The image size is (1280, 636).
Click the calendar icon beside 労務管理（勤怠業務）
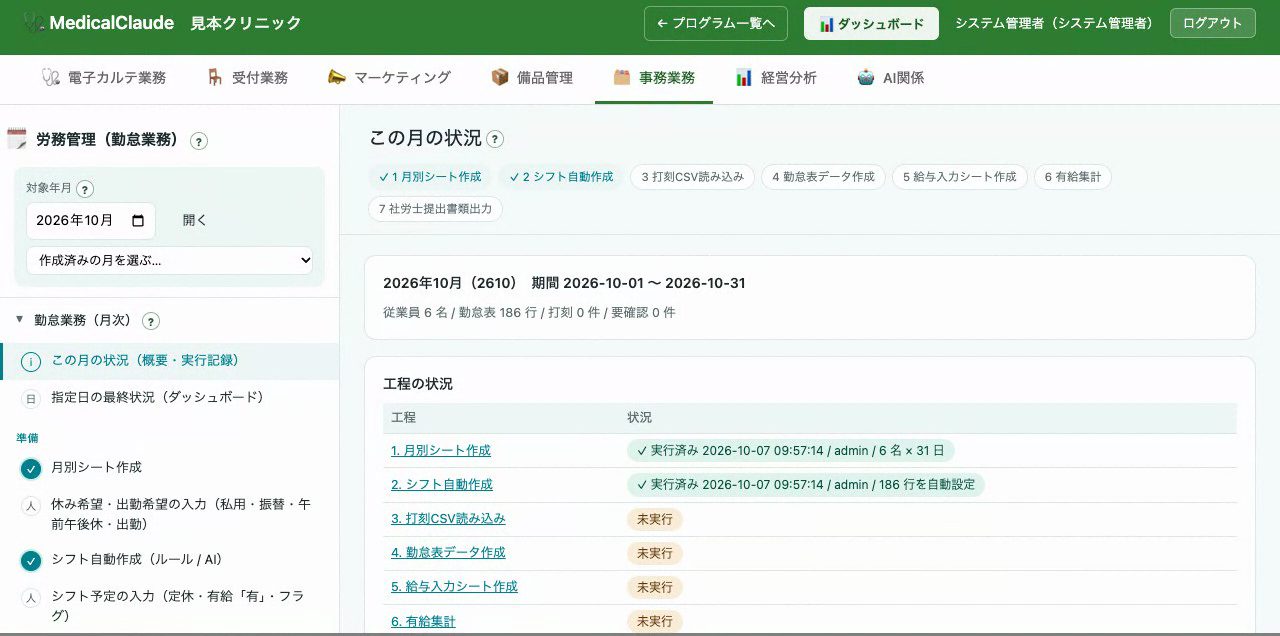click(16, 139)
